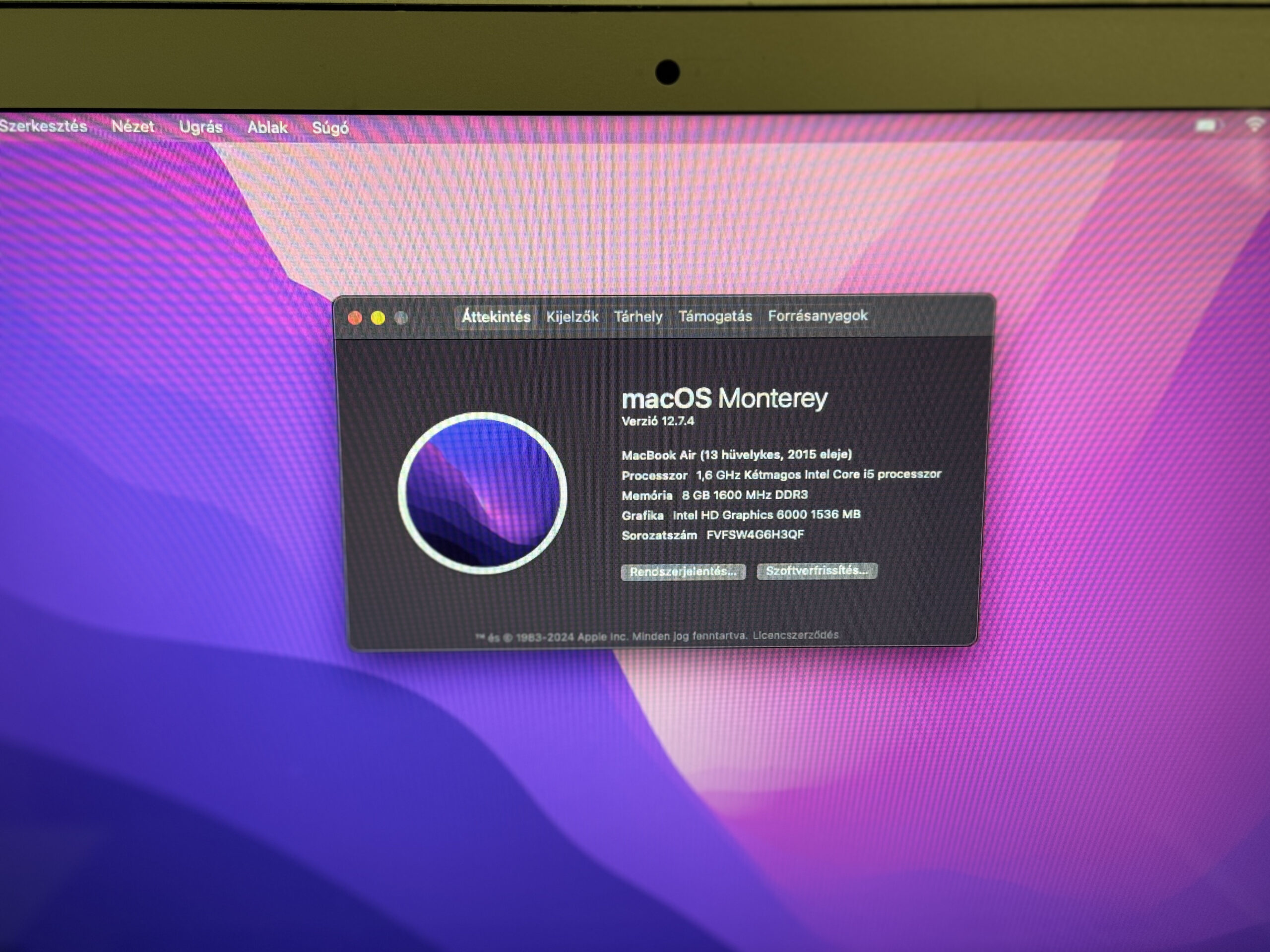Switch to the Forrásanyagok tab
Image resolution: width=1270 pixels, height=952 pixels.
(x=818, y=316)
